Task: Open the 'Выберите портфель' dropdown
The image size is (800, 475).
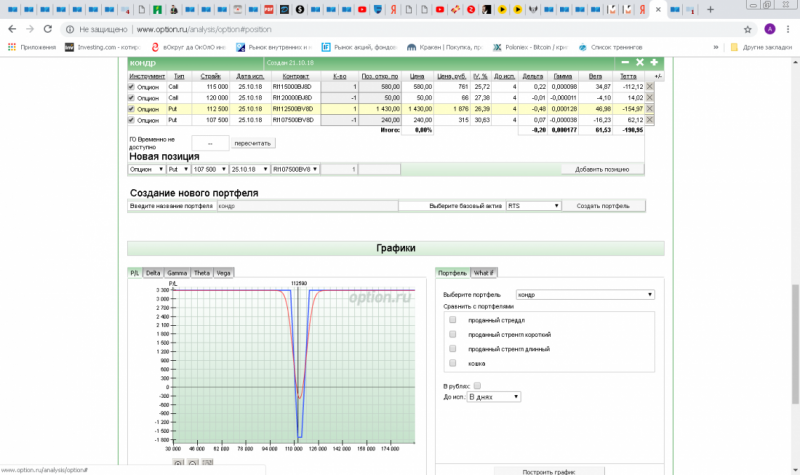Action: 584,295
